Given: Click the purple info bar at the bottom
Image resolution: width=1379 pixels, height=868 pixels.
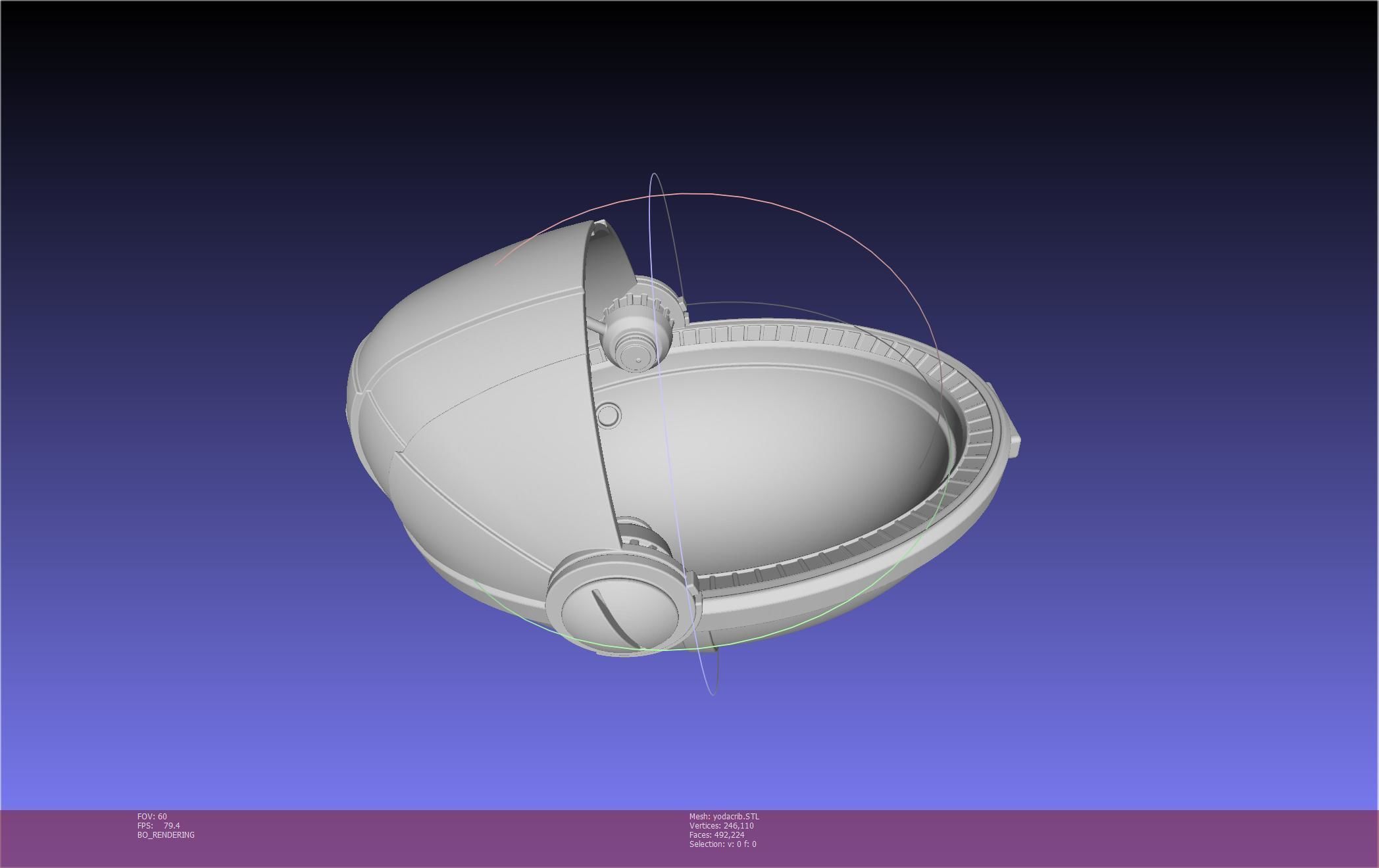Looking at the screenshot, I should 1053,838.
